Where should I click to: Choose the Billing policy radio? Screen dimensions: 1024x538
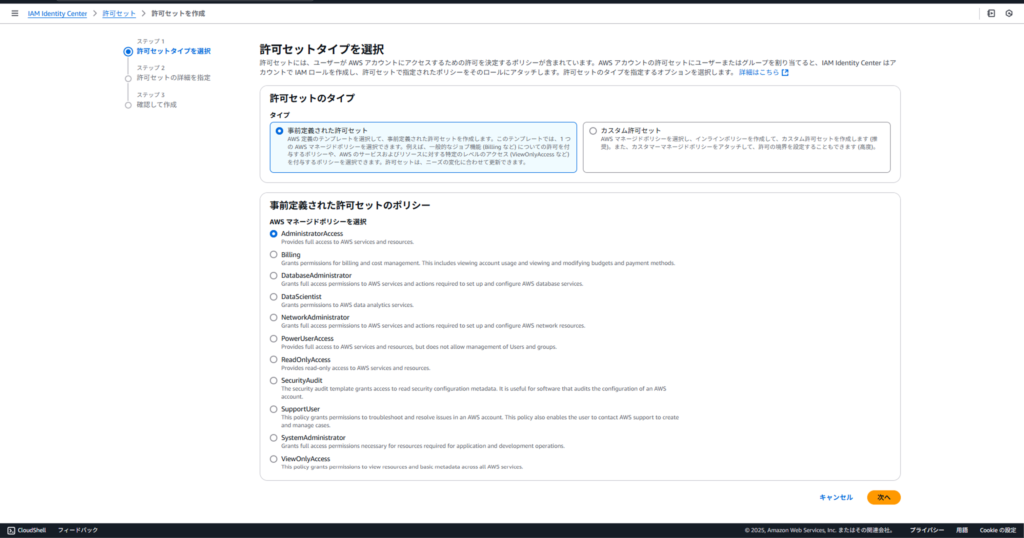[x=274, y=255]
